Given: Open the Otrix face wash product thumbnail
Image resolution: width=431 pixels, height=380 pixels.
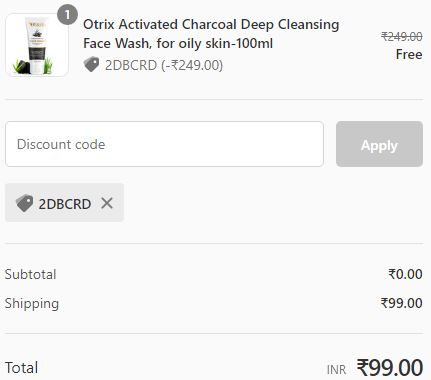Looking at the screenshot, I should point(37,45).
